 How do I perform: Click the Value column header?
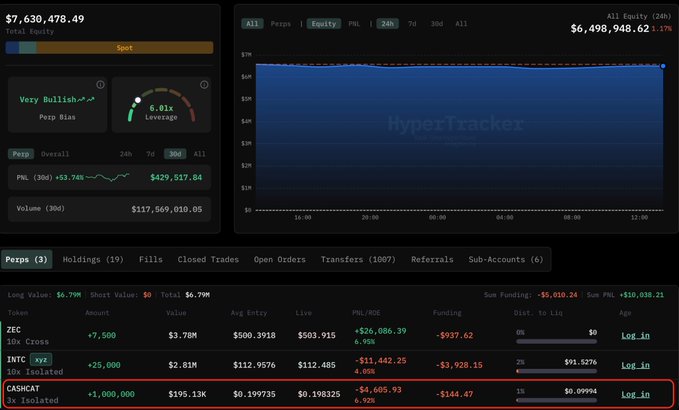coord(176,313)
